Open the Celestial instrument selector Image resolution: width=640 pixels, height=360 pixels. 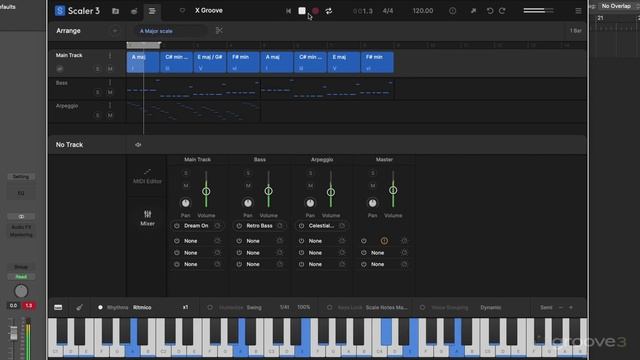pyautogui.click(x=321, y=226)
